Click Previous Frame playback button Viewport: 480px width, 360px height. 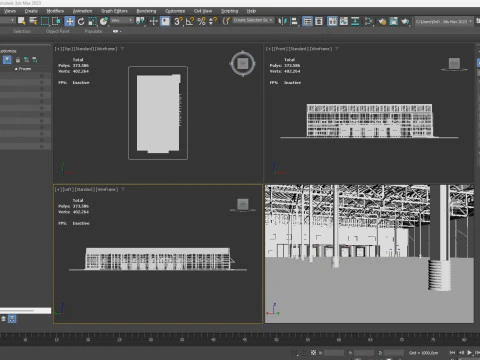point(461,352)
